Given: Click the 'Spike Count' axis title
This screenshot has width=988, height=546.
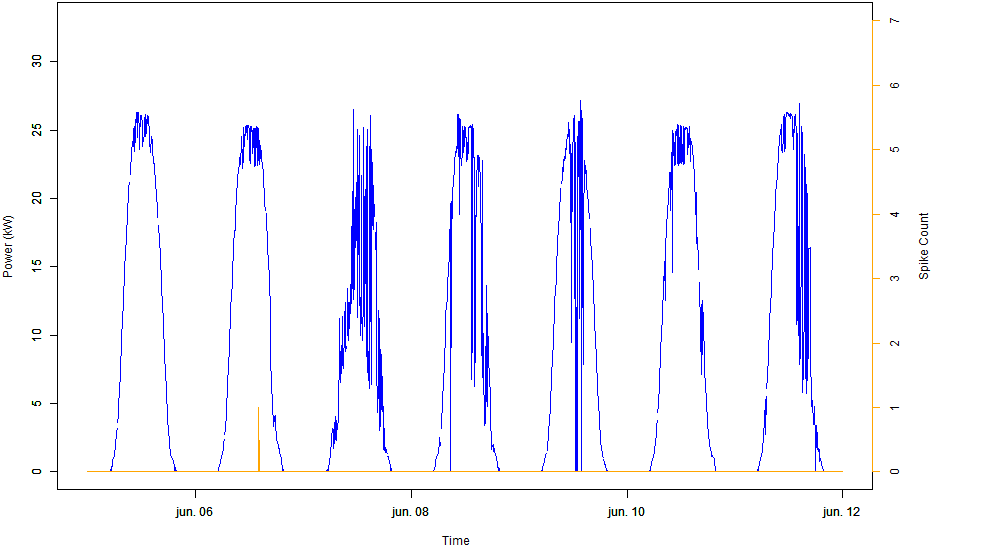Looking at the screenshot, I should [x=924, y=246].
